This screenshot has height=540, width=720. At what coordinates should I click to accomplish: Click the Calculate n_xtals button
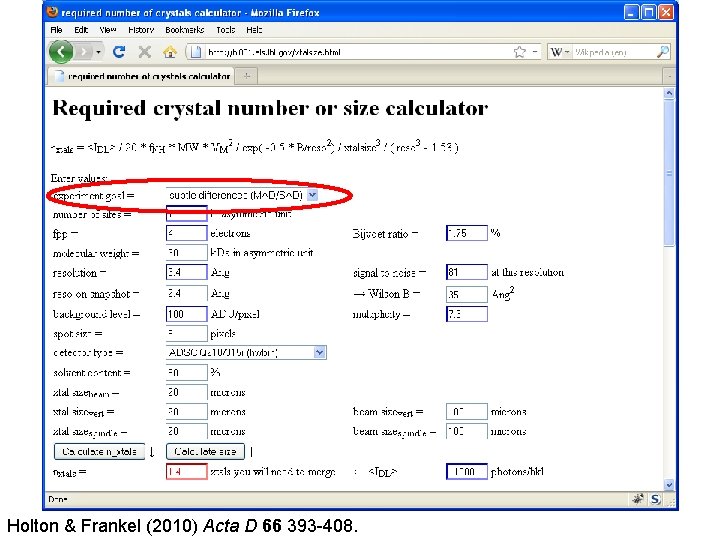99,452
